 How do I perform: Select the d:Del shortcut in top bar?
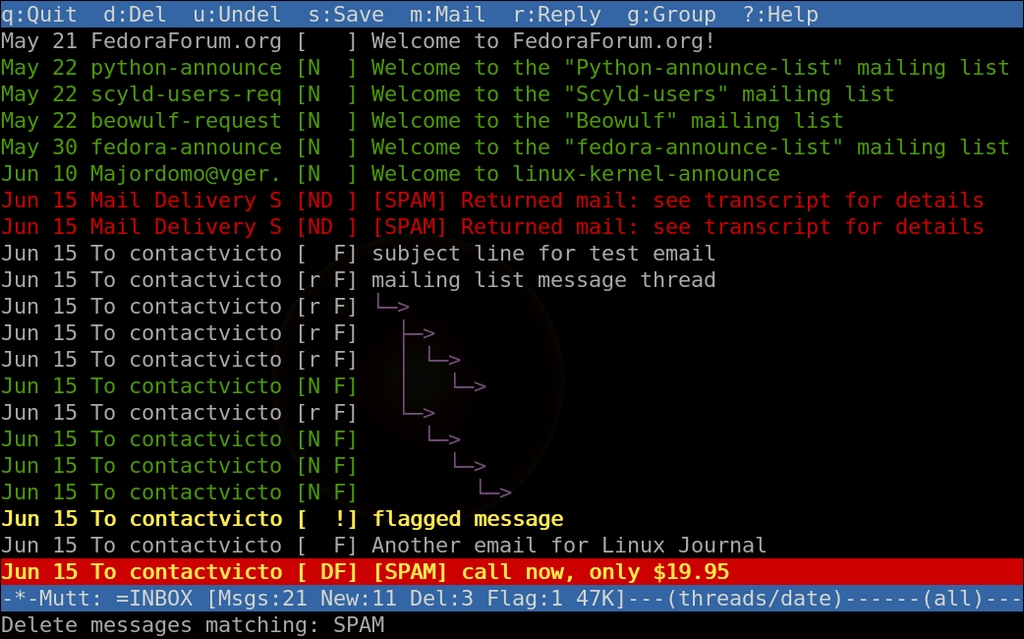135,14
